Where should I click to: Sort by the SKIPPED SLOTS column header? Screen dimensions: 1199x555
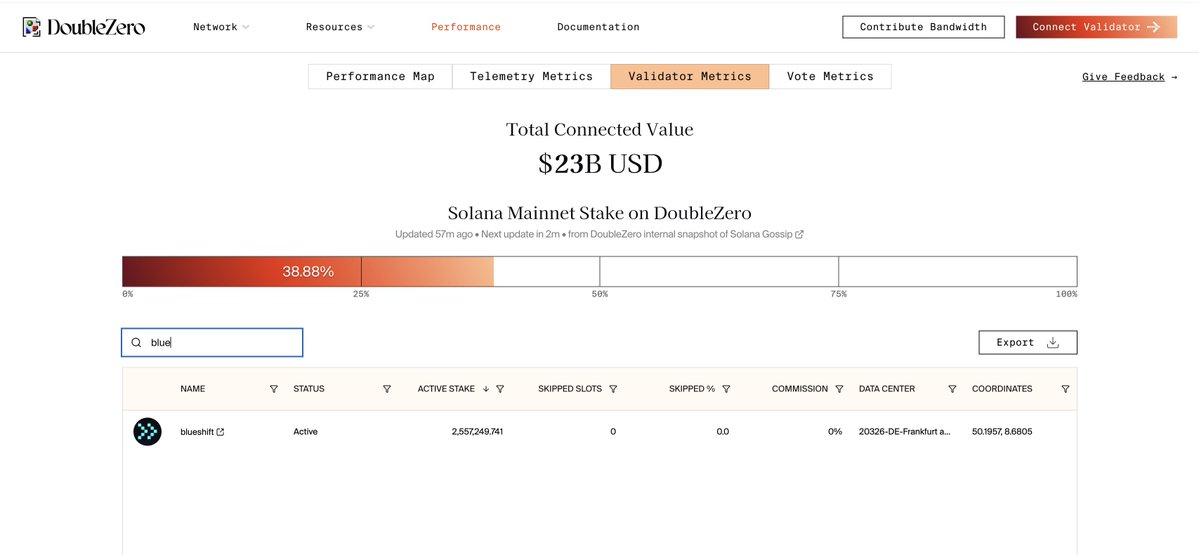pos(570,389)
